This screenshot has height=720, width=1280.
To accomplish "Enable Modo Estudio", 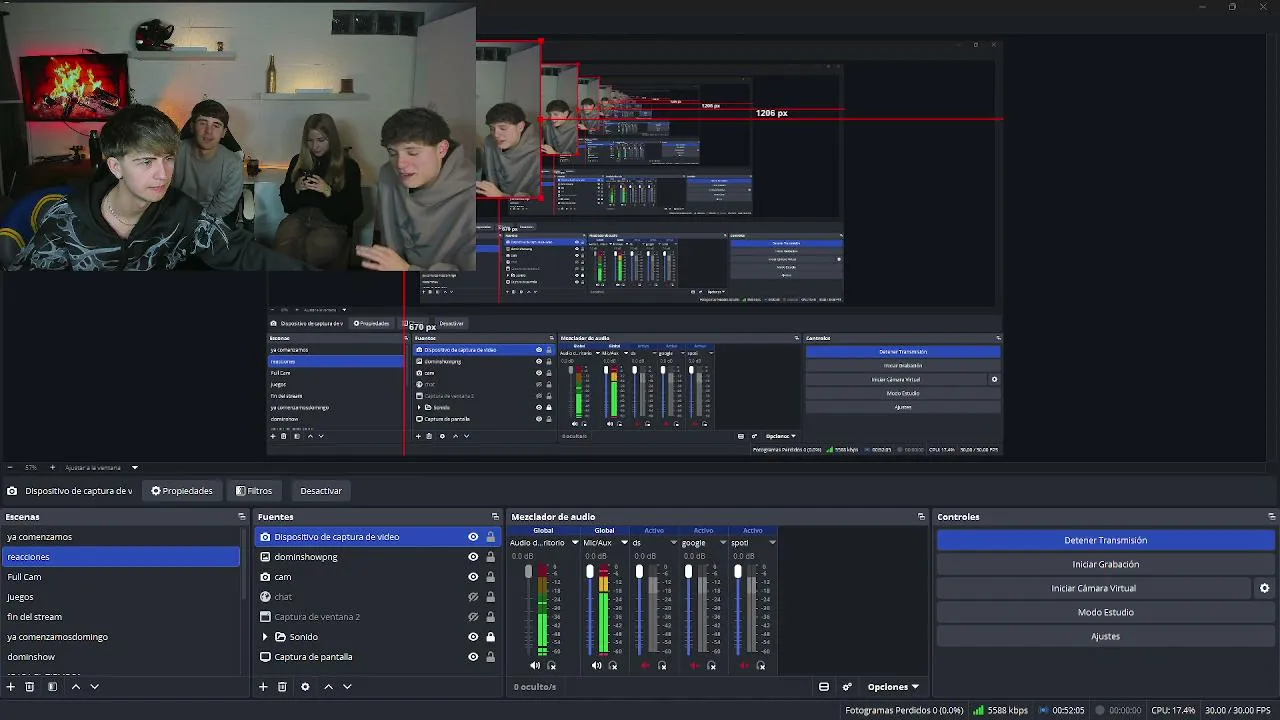I will (x=1105, y=612).
